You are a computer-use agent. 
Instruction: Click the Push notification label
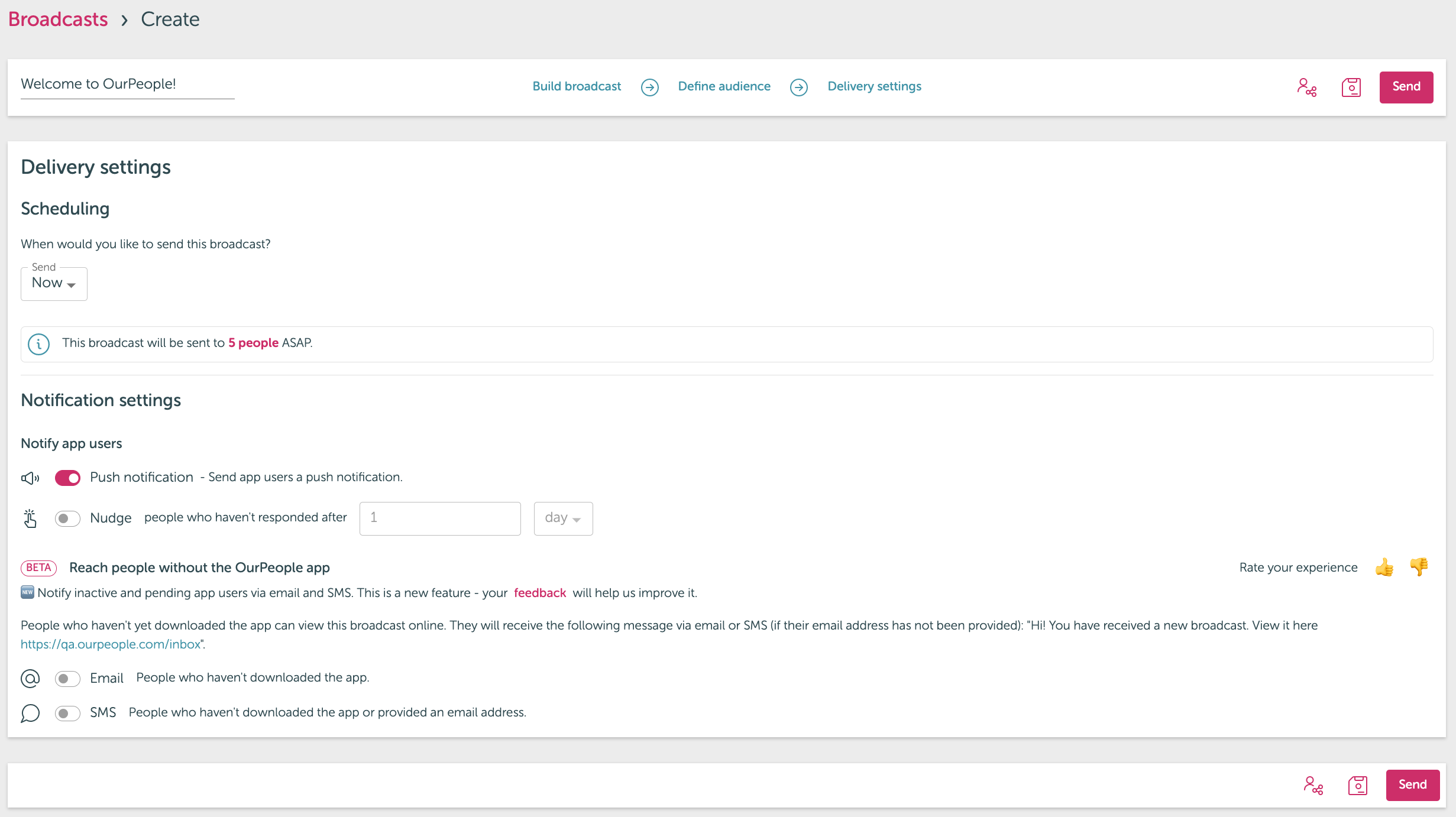(141, 477)
